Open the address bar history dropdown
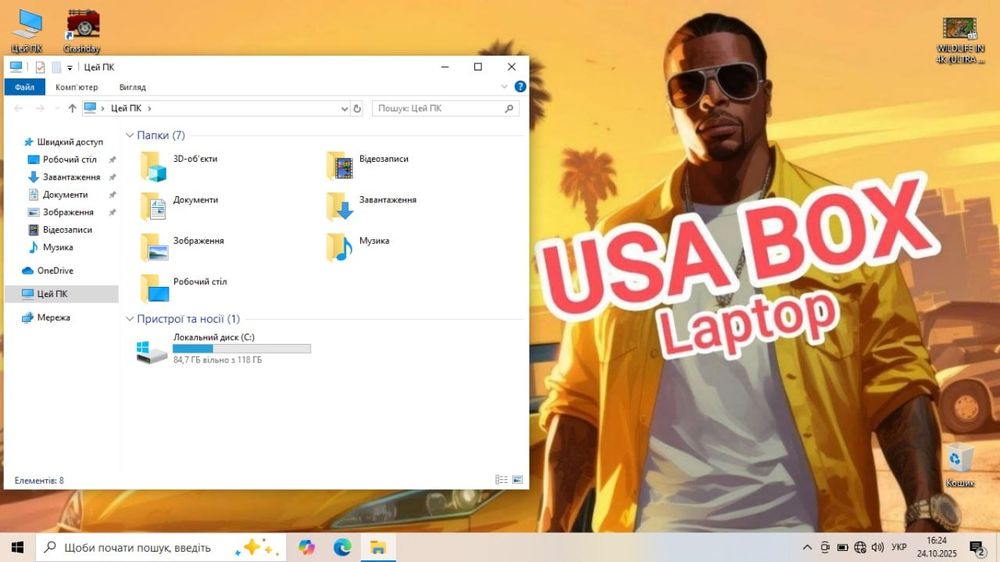The height and width of the screenshot is (562, 1000). tap(344, 108)
